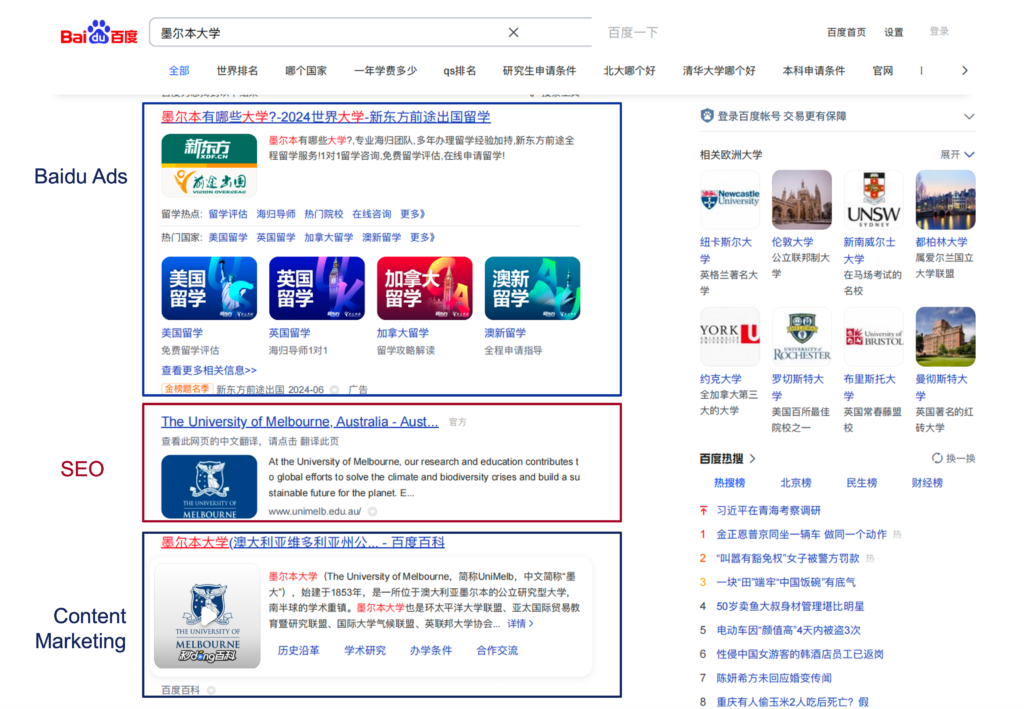Open 详情 link in Baike snippet
This screenshot has width=1024, height=709.
[x=520, y=624]
